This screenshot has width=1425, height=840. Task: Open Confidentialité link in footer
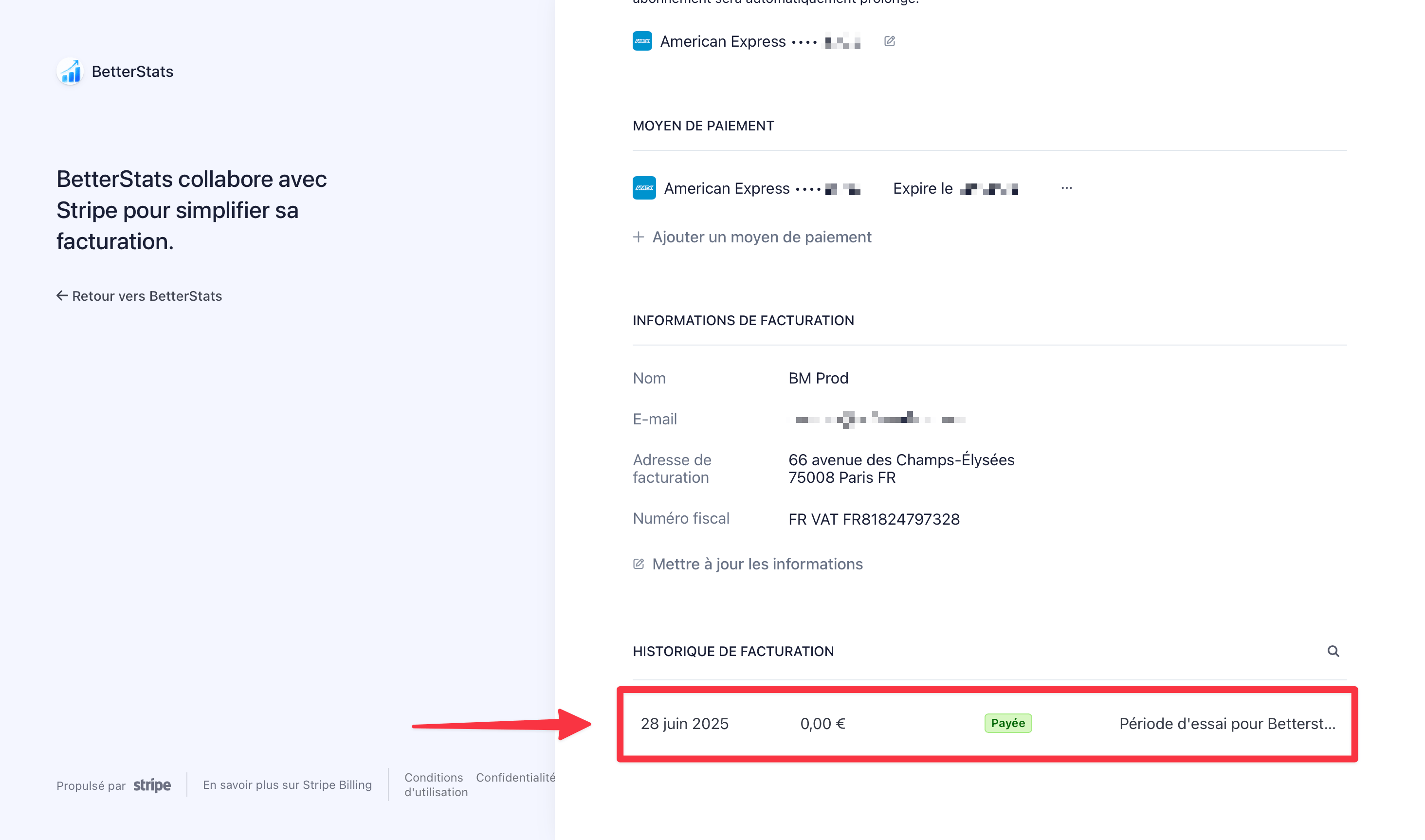click(x=515, y=777)
